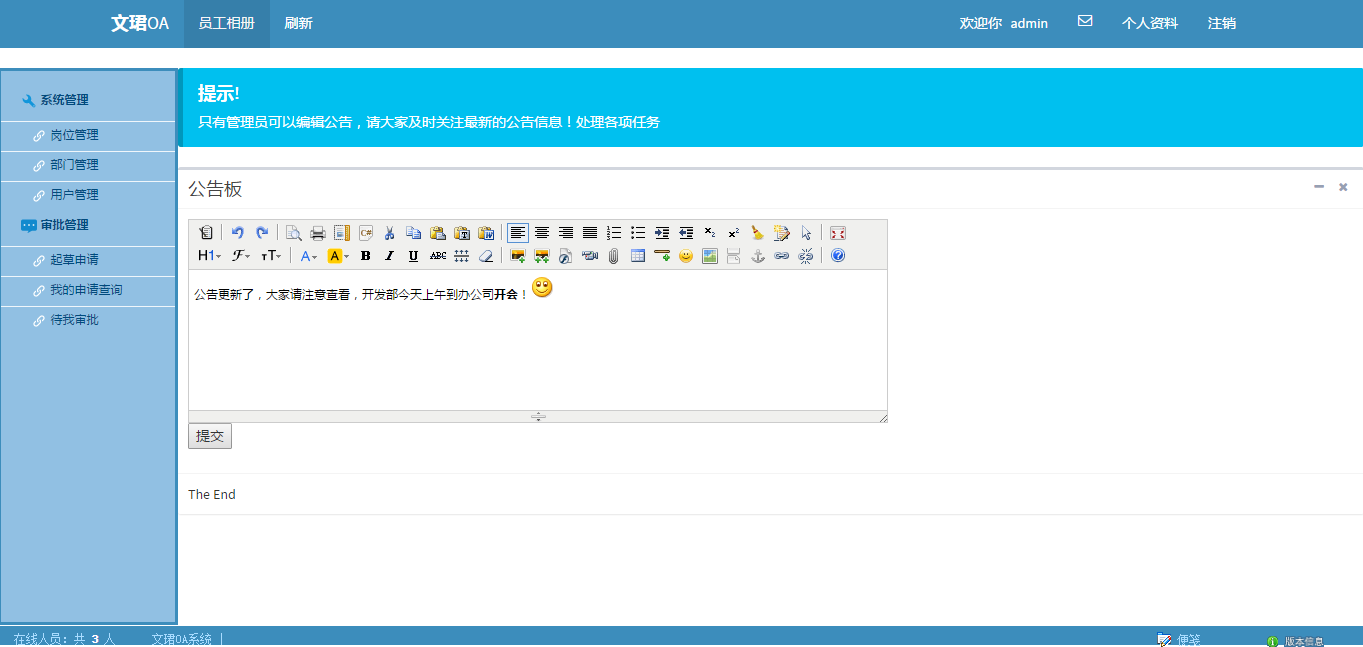The width and height of the screenshot is (1363, 647).
Task: Paste as plain text icon
Action: [x=462, y=233]
